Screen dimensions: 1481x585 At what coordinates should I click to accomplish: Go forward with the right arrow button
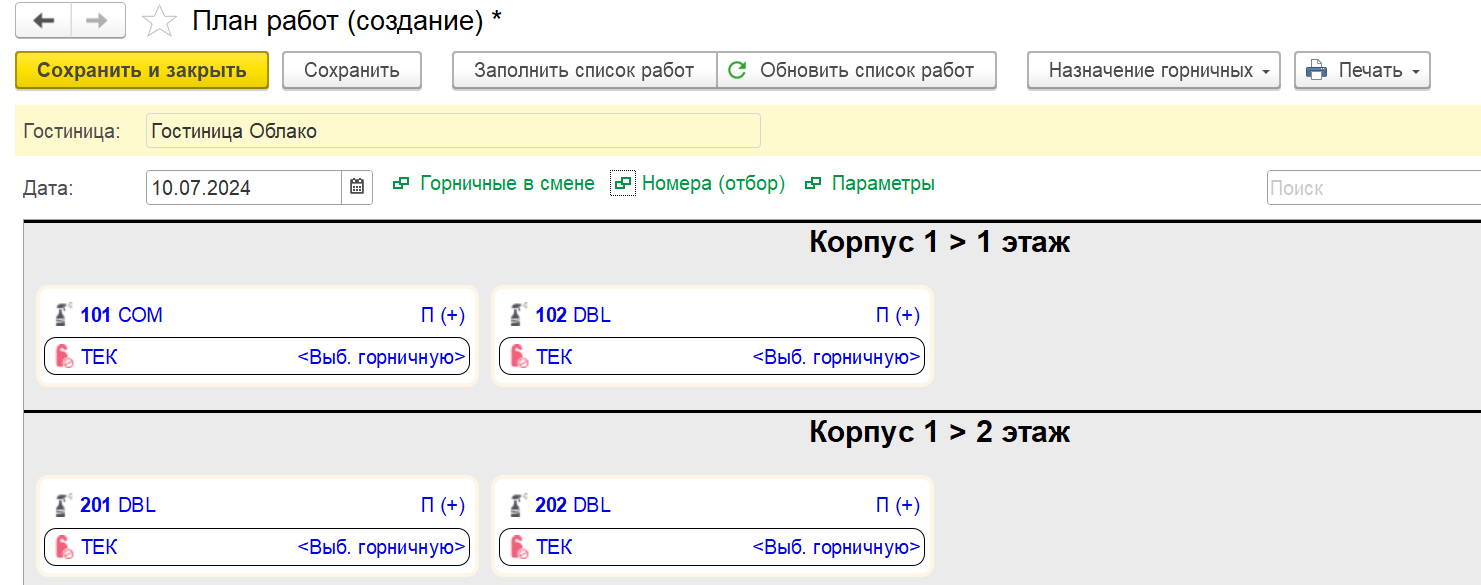click(x=98, y=21)
